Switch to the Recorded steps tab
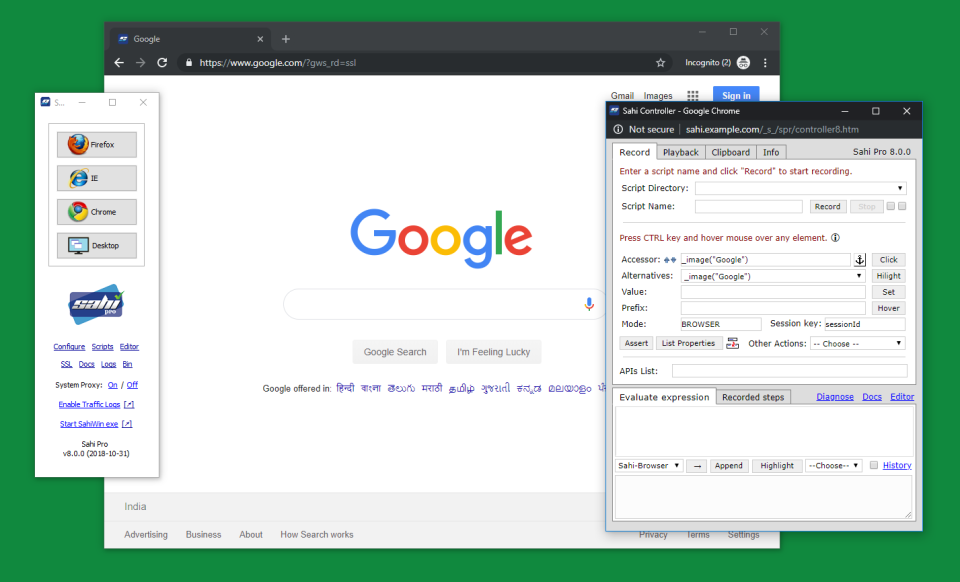960x582 pixels. click(x=753, y=396)
